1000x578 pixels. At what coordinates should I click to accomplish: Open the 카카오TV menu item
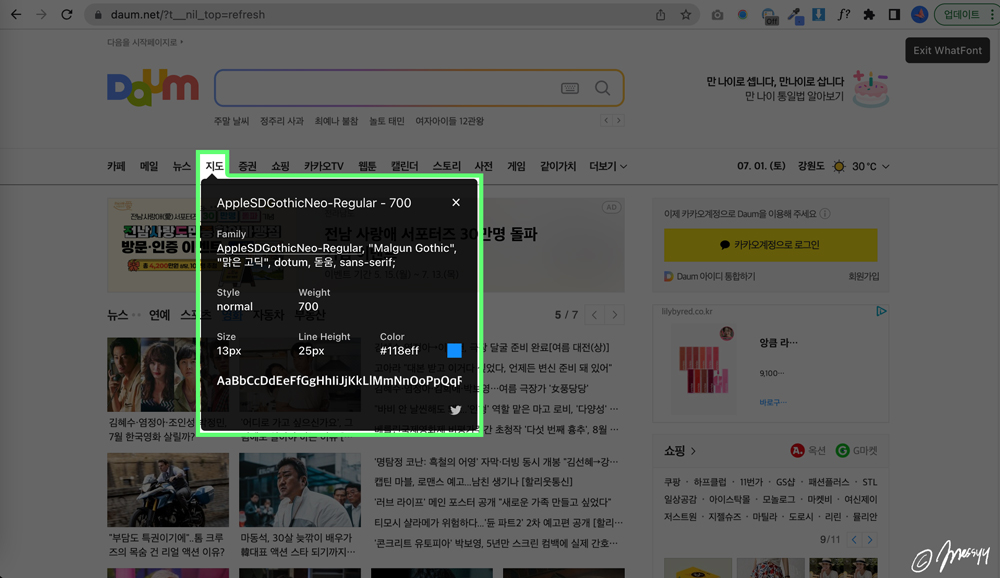coord(323,166)
